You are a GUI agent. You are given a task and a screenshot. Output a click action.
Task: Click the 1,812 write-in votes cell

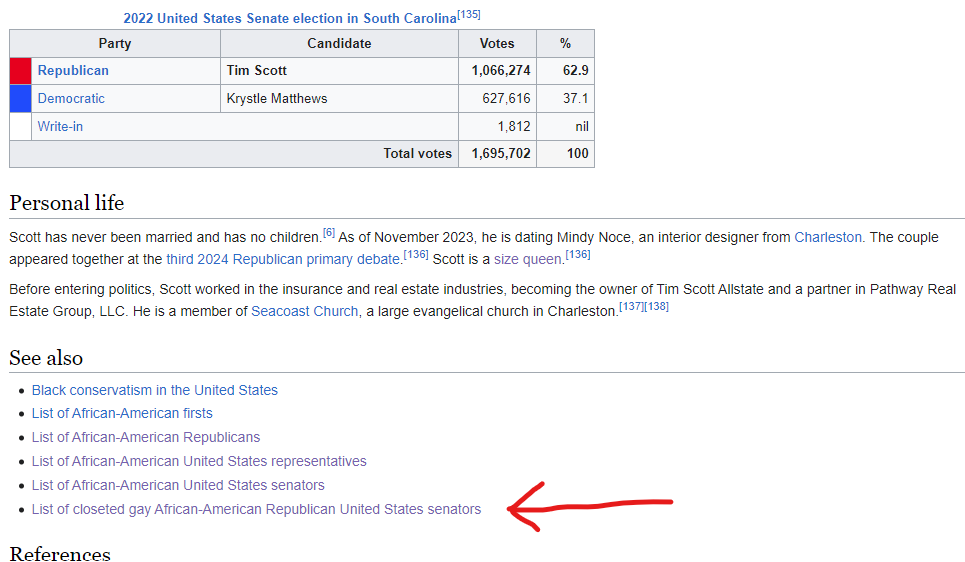pos(497,126)
